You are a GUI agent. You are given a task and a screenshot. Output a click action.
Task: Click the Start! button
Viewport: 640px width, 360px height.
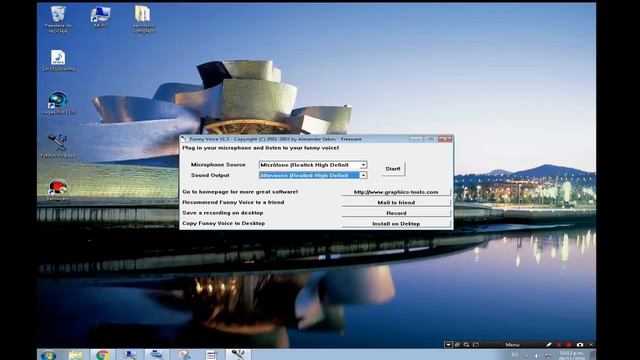click(x=393, y=169)
